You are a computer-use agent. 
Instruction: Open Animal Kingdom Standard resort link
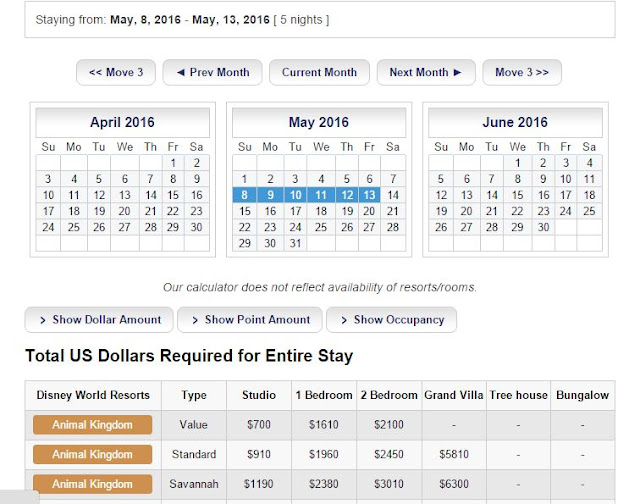click(92, 455)
